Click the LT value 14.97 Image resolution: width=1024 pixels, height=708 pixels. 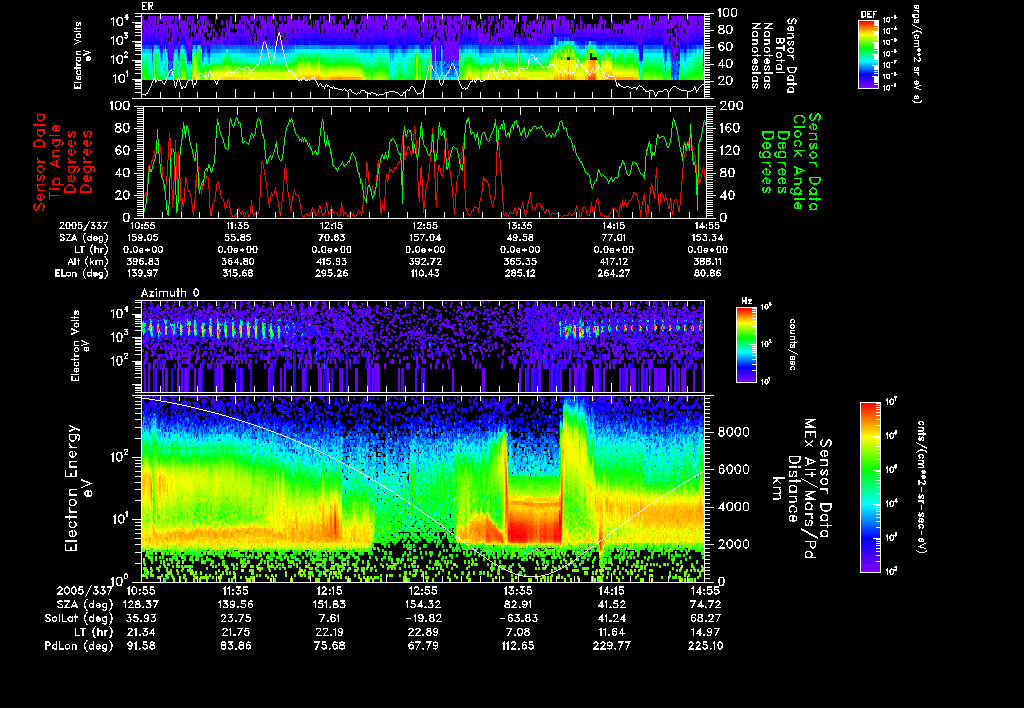pyautogui.click(x=706, y=632)
